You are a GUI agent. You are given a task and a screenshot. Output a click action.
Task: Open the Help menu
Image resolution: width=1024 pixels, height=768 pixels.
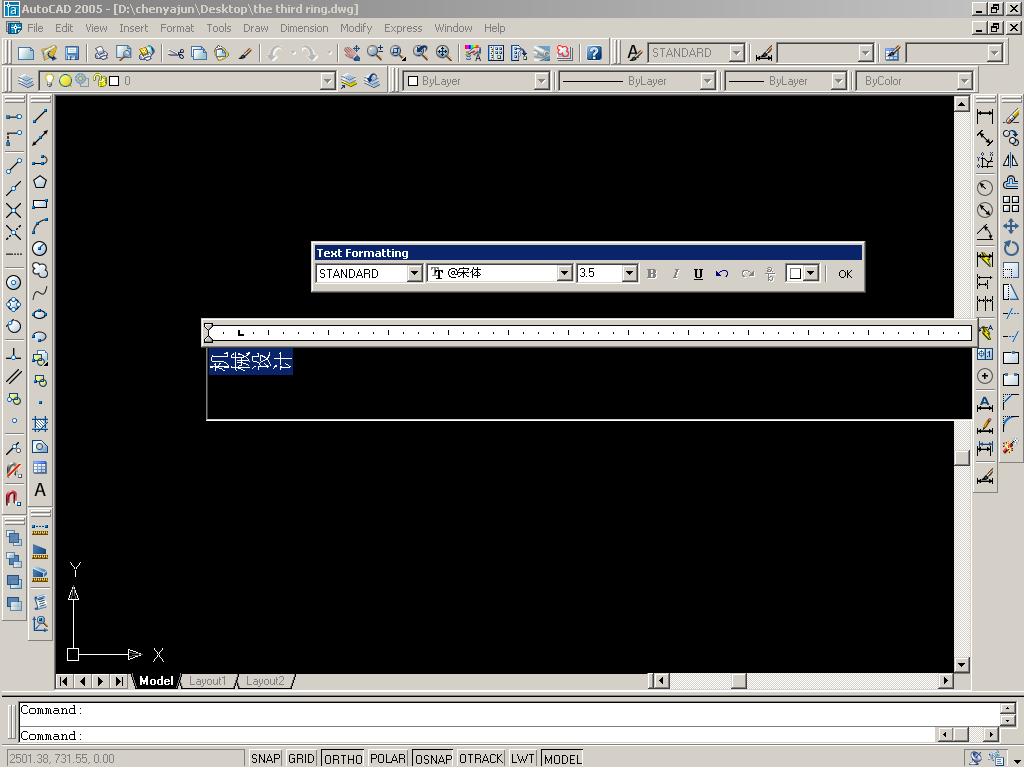(494, 28)
